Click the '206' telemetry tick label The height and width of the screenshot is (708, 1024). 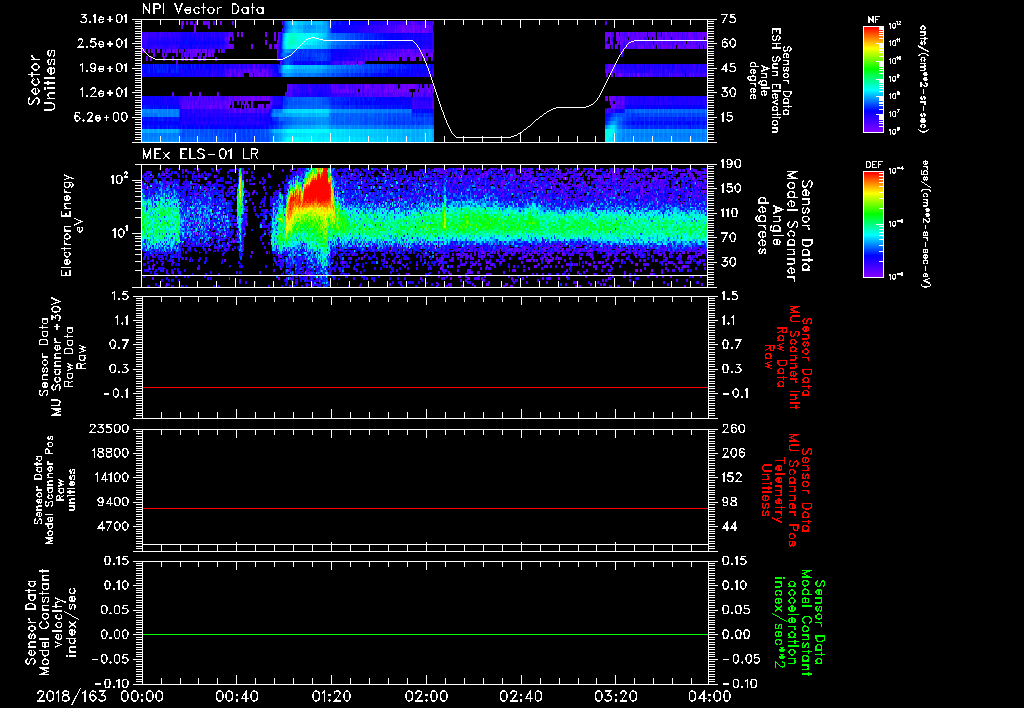pyautogui.click(x=731, y=453)
